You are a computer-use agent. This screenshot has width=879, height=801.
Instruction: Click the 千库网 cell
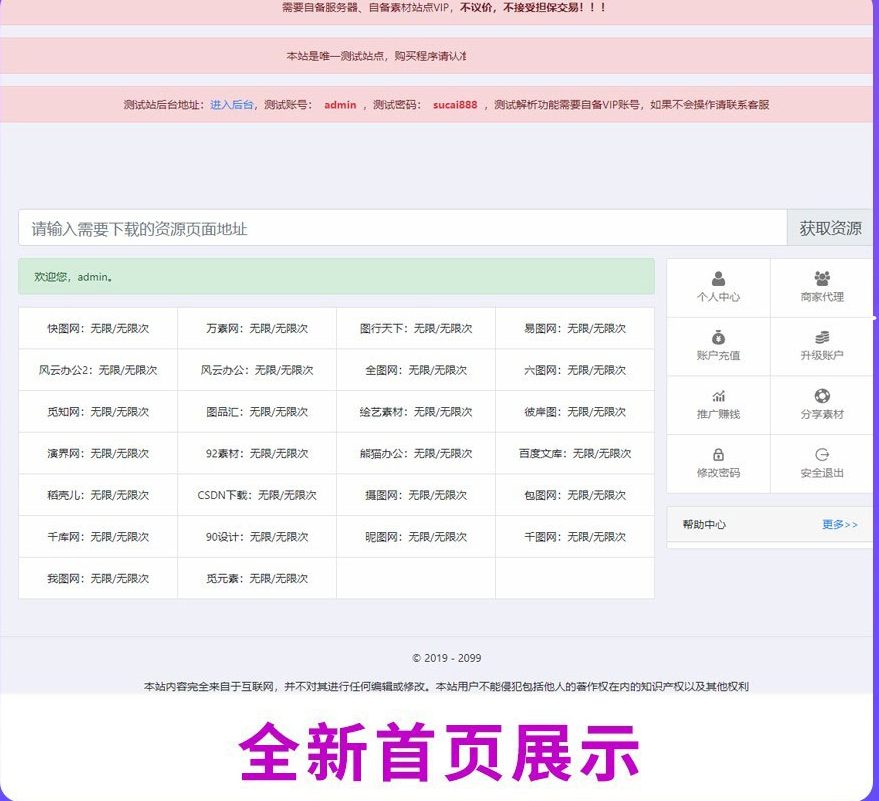98,537
